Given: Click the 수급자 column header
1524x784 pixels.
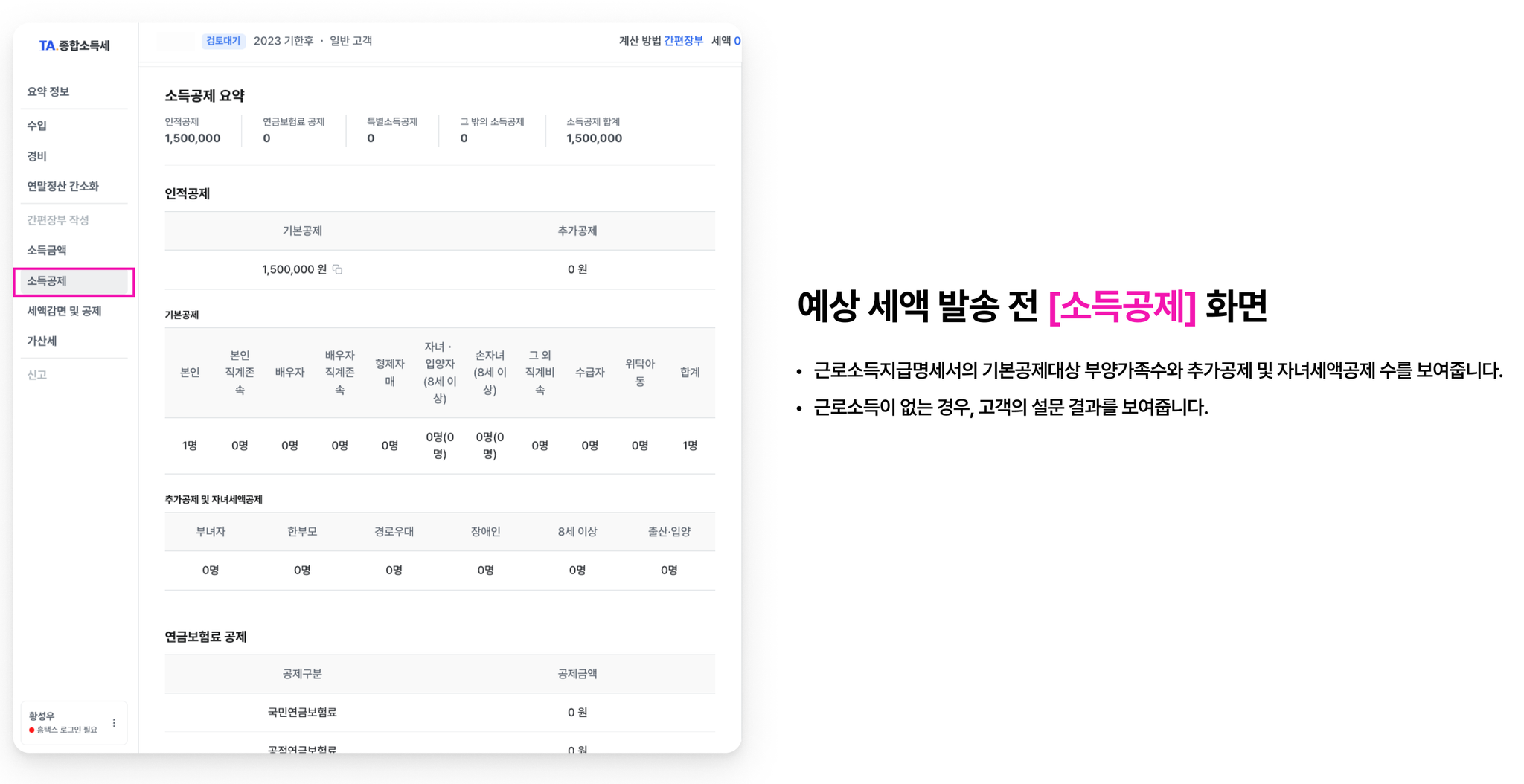Looking at the screenshot, I should (x=589, y=373).
